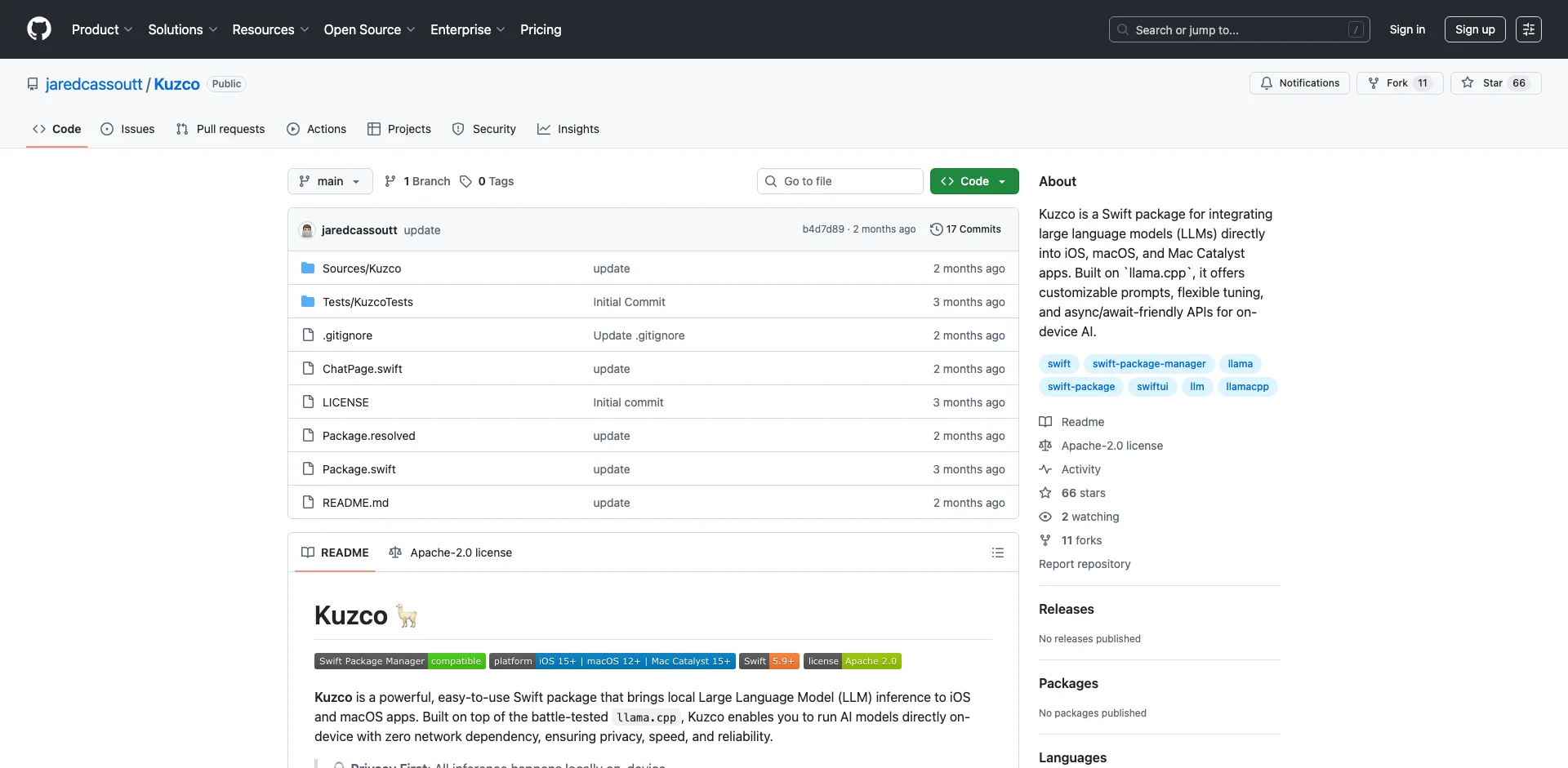Open the README outline list icon
This screenshot has height=768, width=1568.
[997, 553]
